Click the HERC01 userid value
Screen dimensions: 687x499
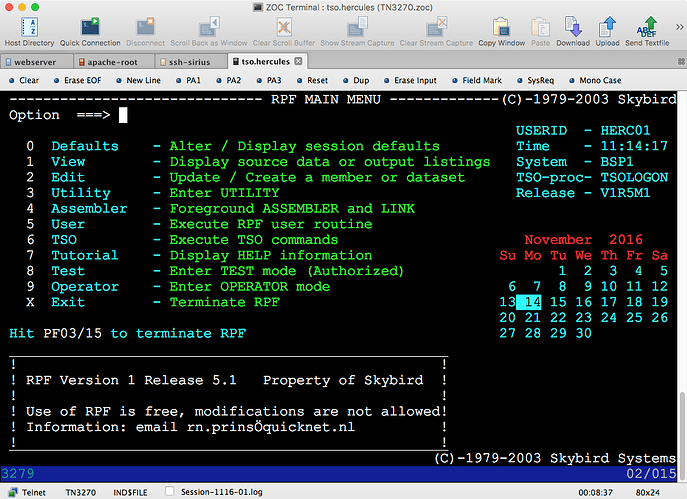coord(625,131)
